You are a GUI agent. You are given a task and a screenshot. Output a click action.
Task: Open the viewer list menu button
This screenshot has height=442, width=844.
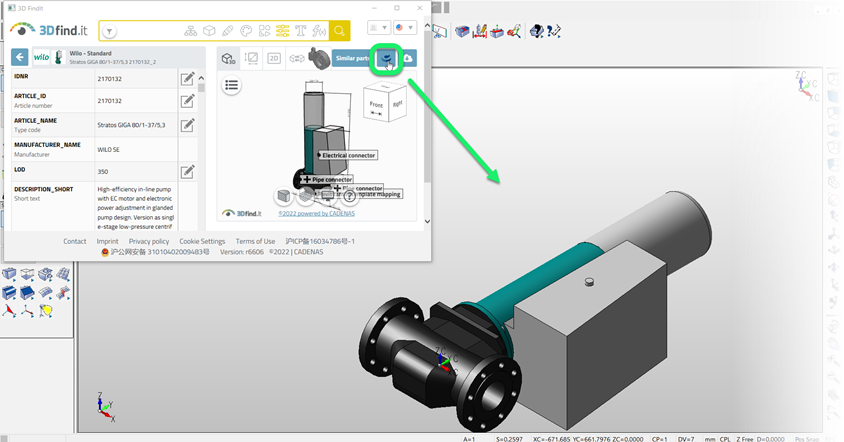click(x=231, y=85)
